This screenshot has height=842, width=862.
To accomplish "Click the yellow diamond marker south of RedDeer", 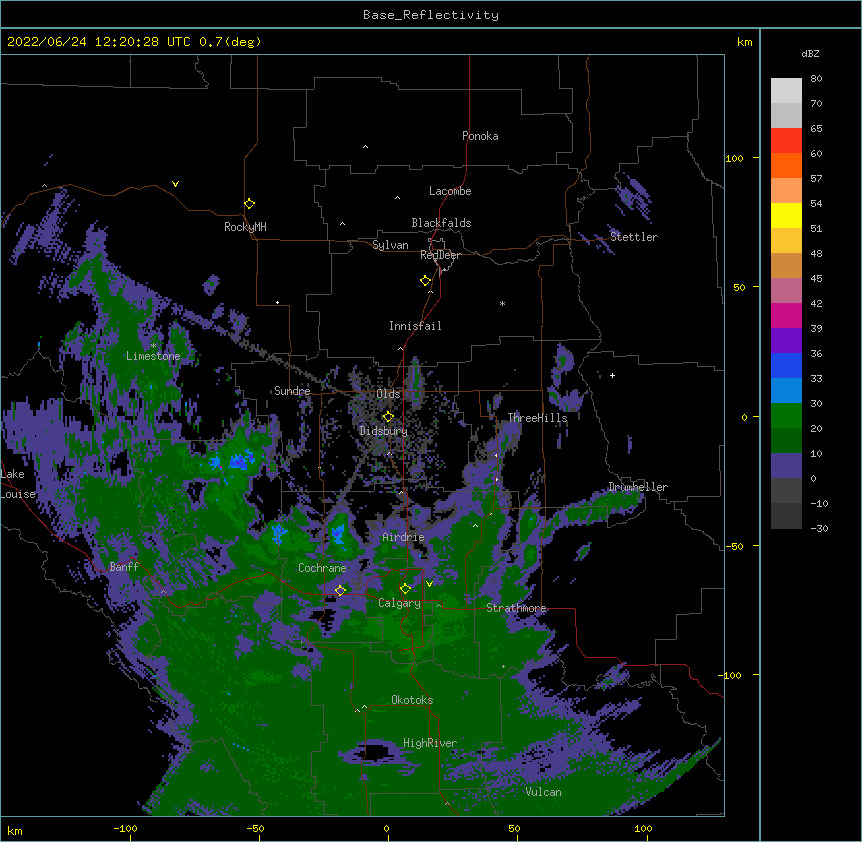I will pyautogui.click(x=426, y=281).
